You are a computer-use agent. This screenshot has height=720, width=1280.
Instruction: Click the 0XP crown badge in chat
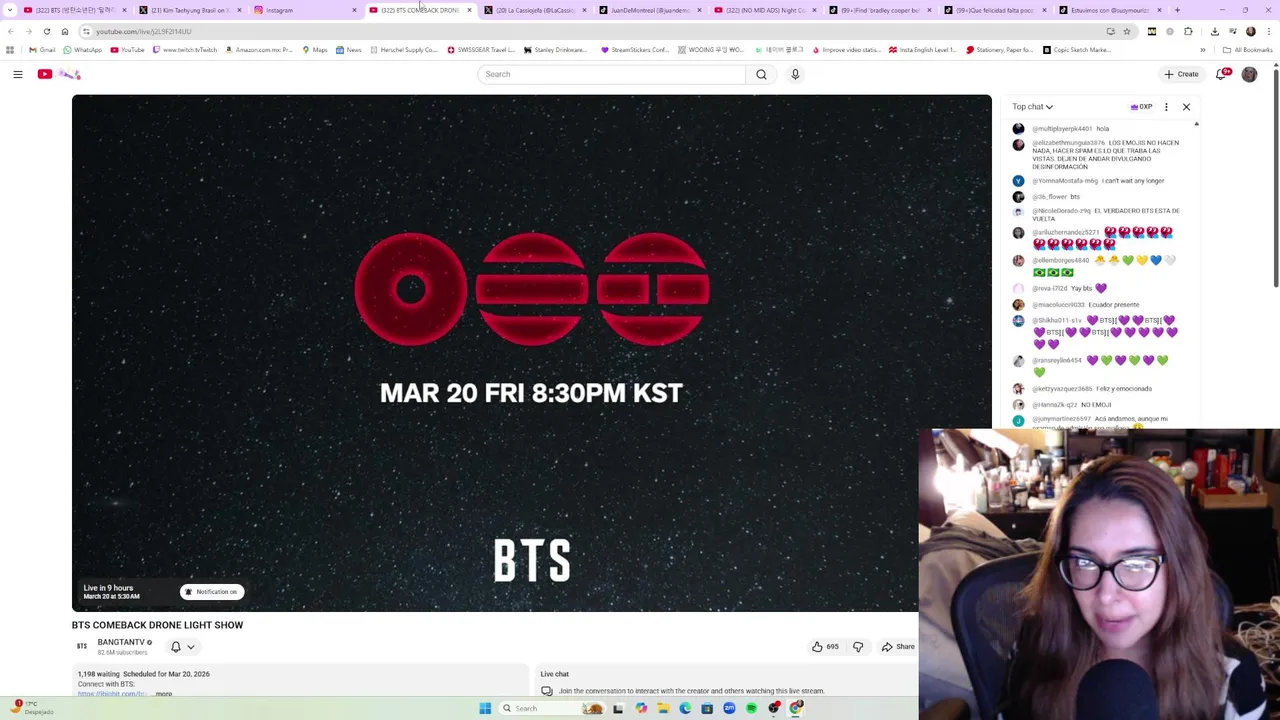pos(1141,107)
